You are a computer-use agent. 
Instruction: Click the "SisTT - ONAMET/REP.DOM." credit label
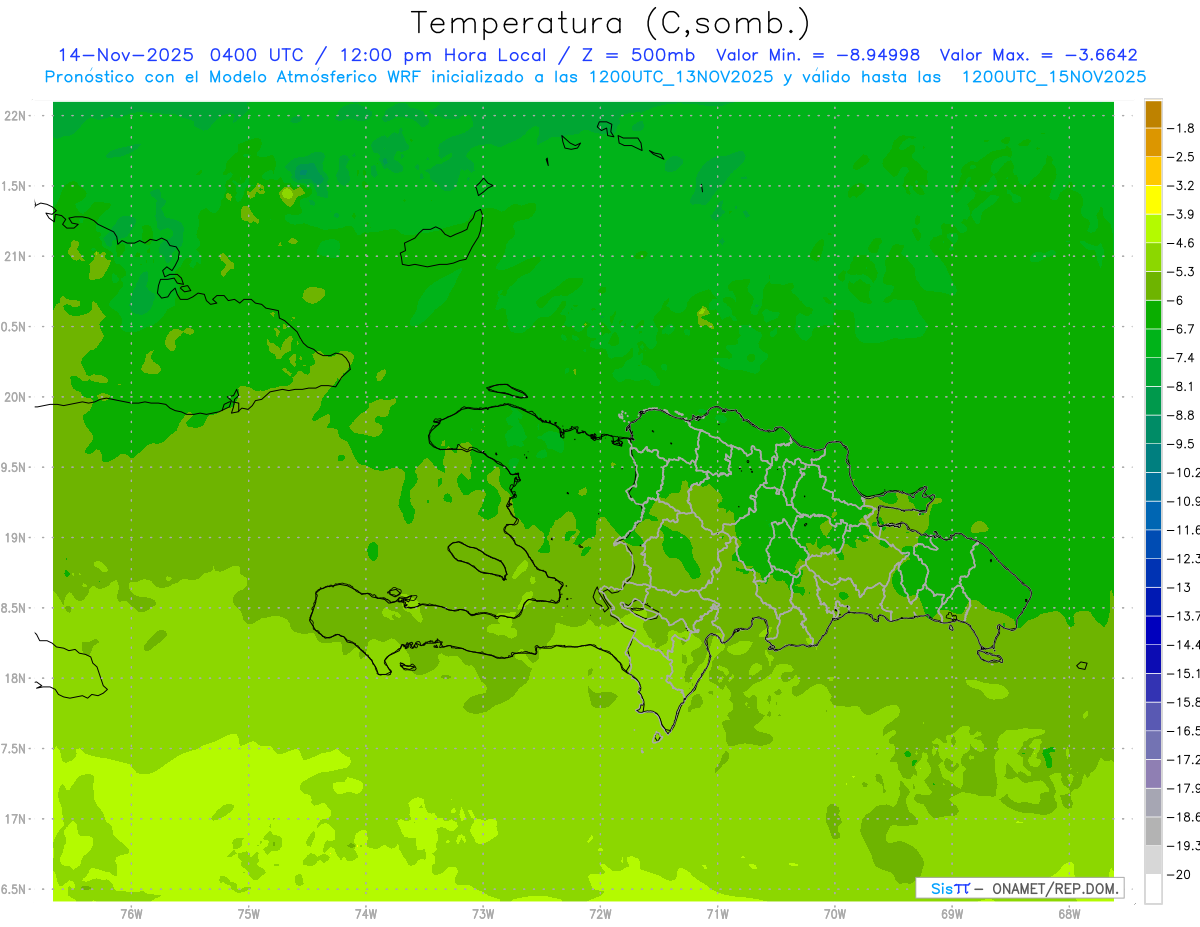(1019, 888)
